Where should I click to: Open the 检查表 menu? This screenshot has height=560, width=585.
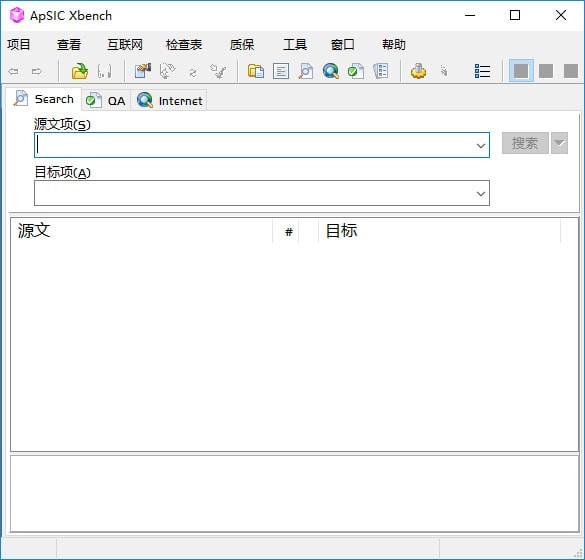[184, 44]
